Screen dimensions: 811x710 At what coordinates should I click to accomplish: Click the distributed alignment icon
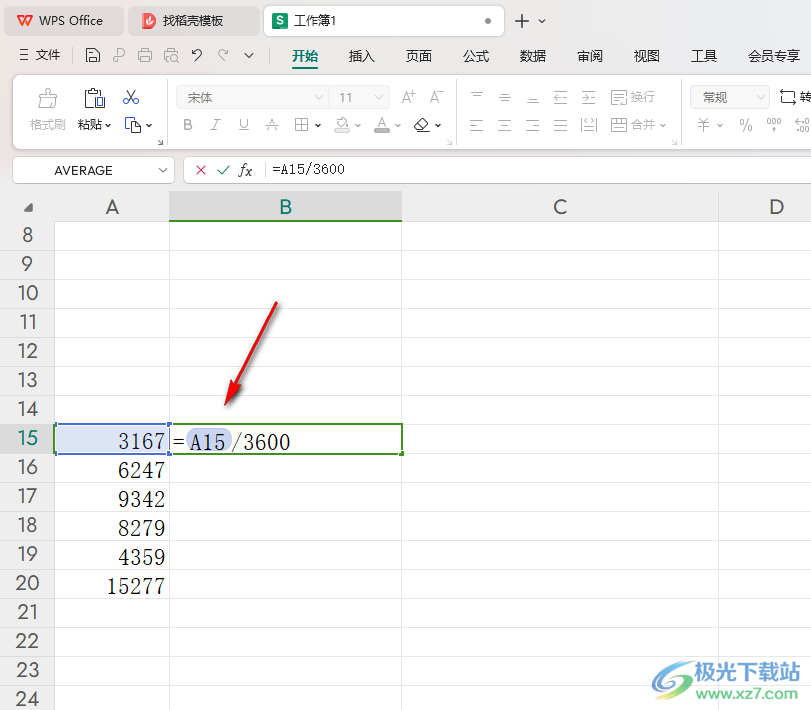click(x=589, y=125)
